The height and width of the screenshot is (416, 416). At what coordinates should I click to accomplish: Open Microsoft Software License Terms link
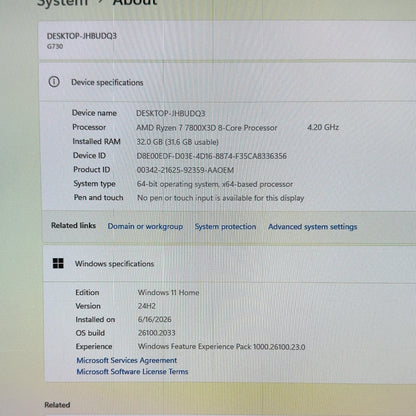[x=132, y=371]
